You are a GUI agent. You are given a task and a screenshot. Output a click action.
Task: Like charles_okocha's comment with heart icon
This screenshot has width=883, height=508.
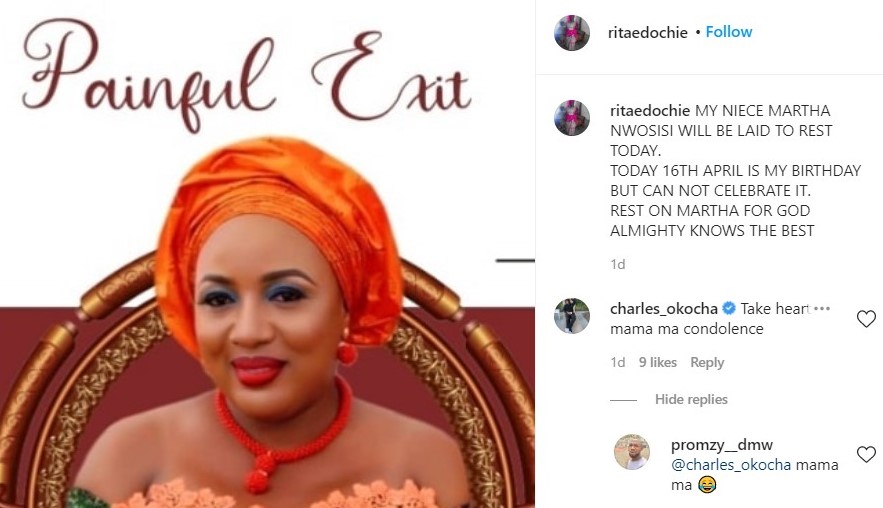866,319
